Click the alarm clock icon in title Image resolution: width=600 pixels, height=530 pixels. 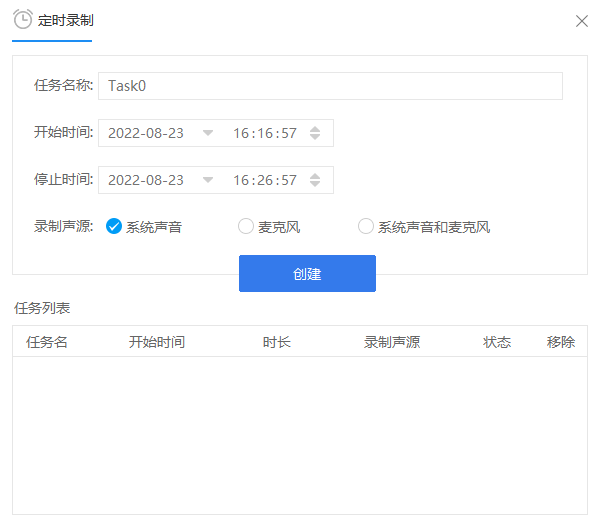coord(23,19)
